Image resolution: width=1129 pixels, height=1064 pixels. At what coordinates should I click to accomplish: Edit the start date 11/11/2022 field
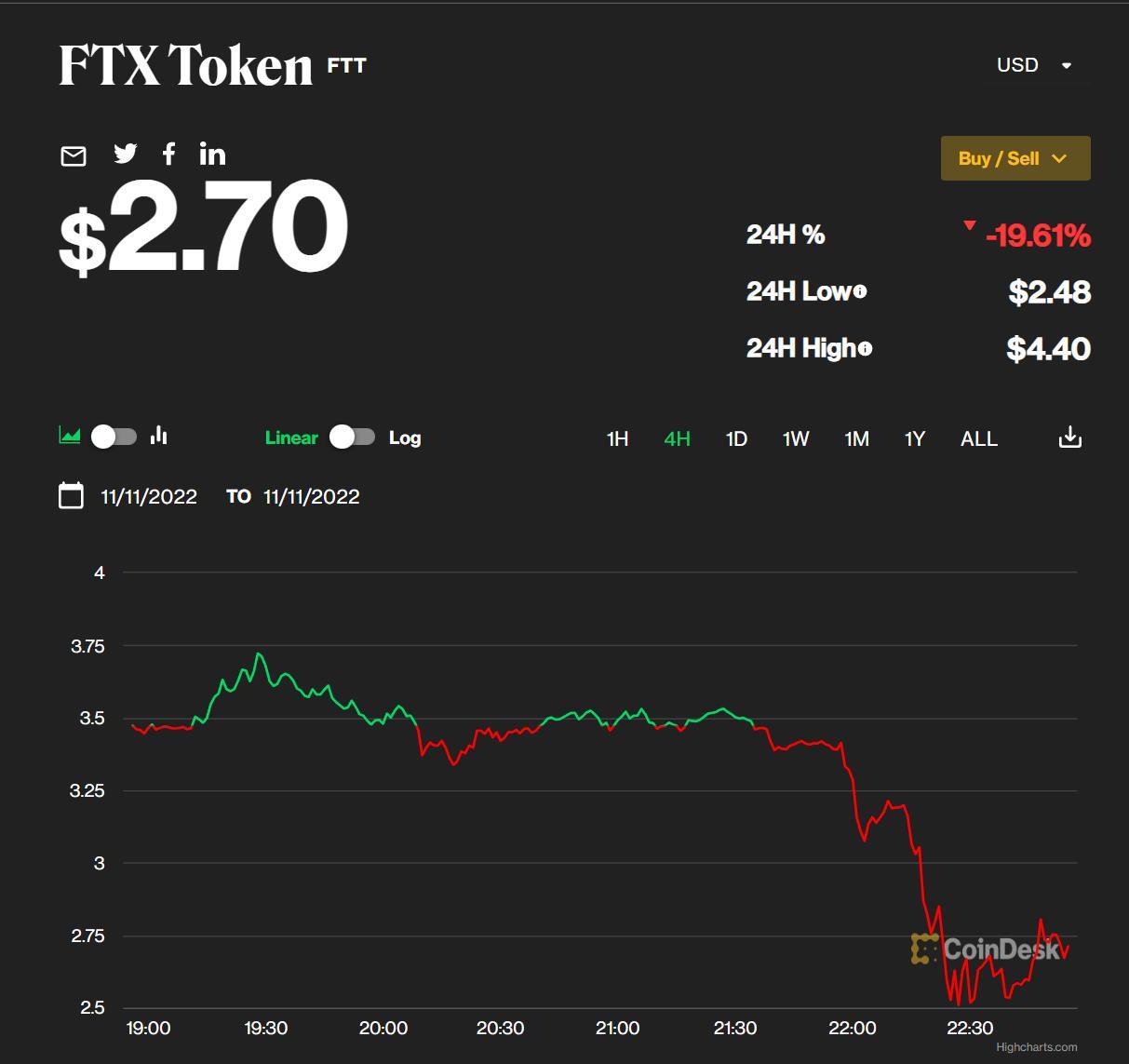[149, 496]
